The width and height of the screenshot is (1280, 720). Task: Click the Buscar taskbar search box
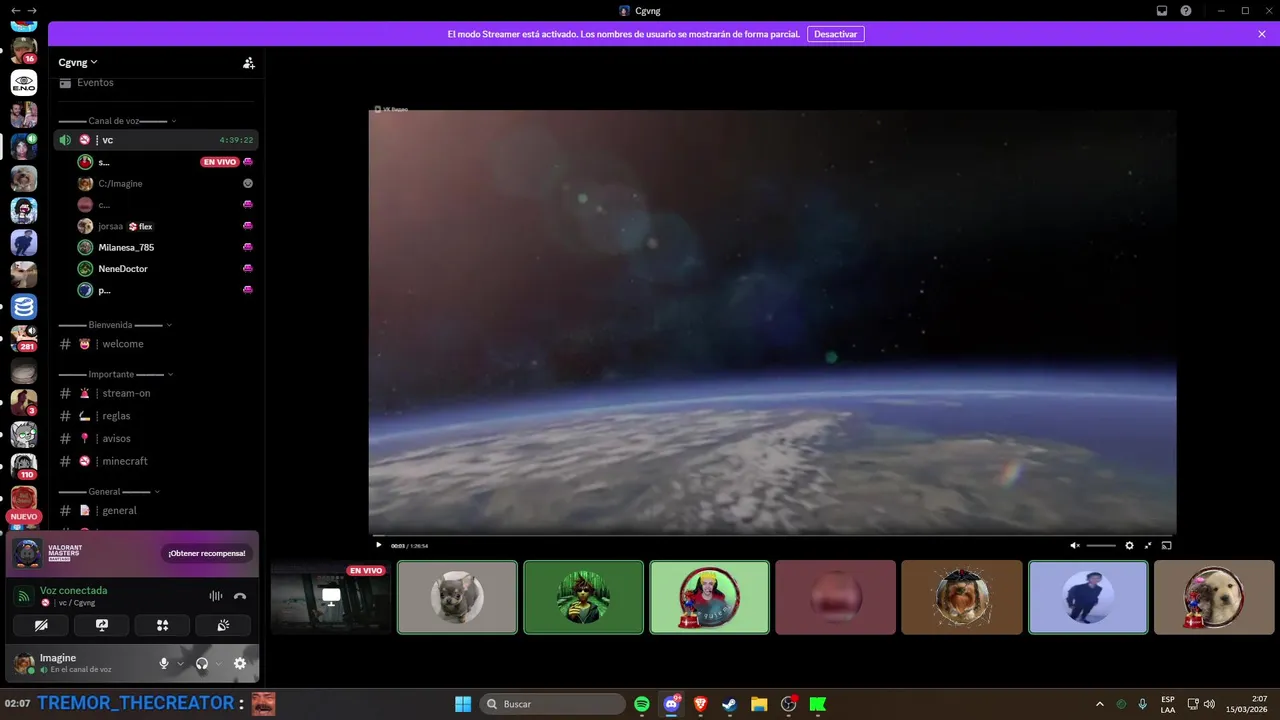point(553,704)
